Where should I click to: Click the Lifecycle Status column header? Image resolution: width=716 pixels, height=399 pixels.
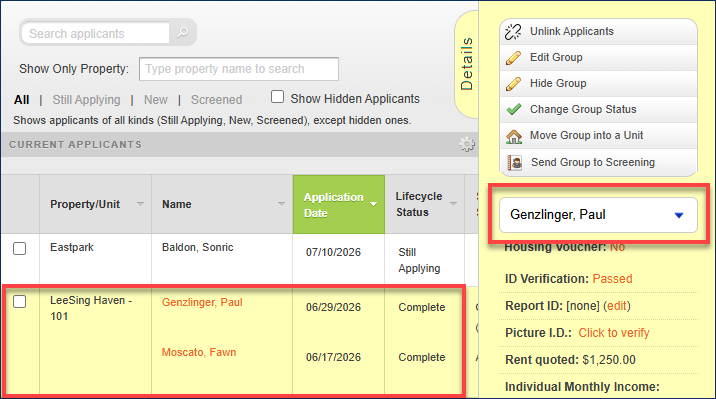[425, 204]
